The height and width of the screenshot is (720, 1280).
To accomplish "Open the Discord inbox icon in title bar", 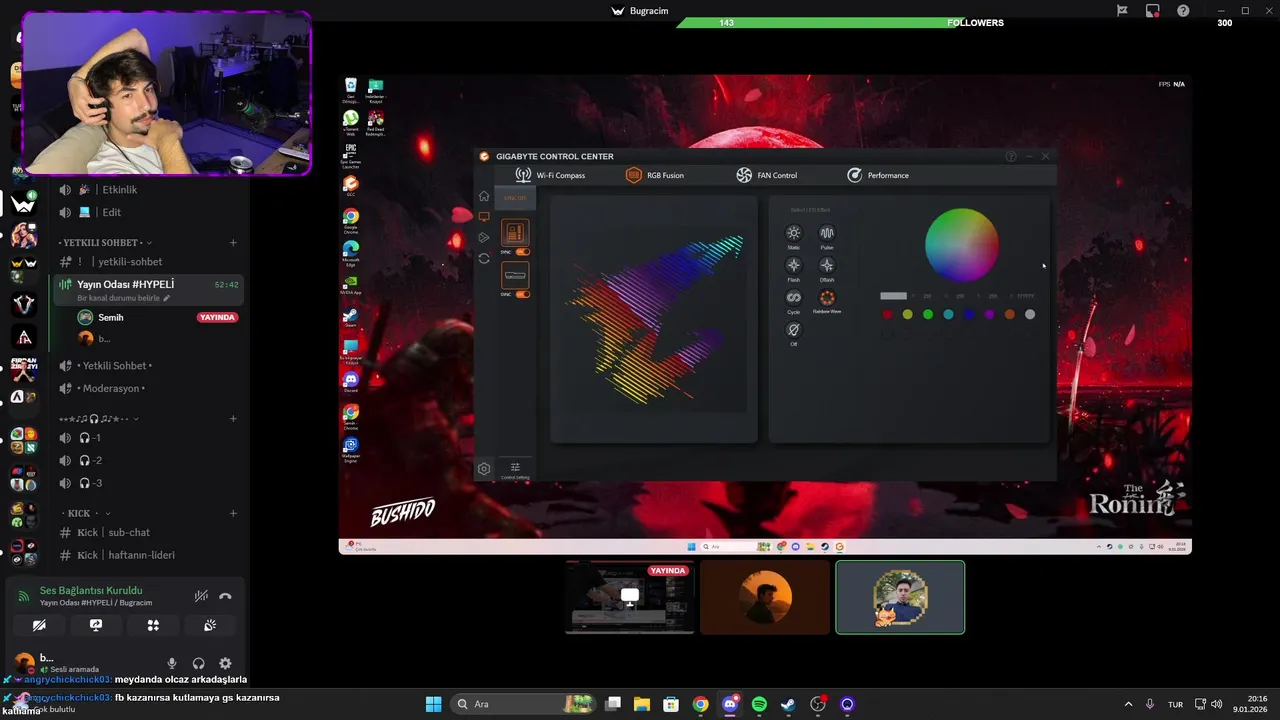I will pyautogui.click(x=1153, y=11).
